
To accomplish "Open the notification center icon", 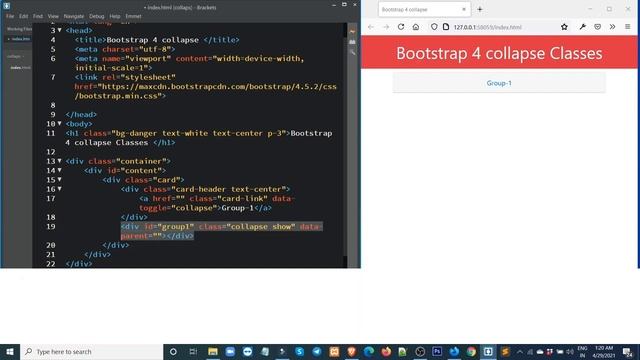I will tap(628, 351).
